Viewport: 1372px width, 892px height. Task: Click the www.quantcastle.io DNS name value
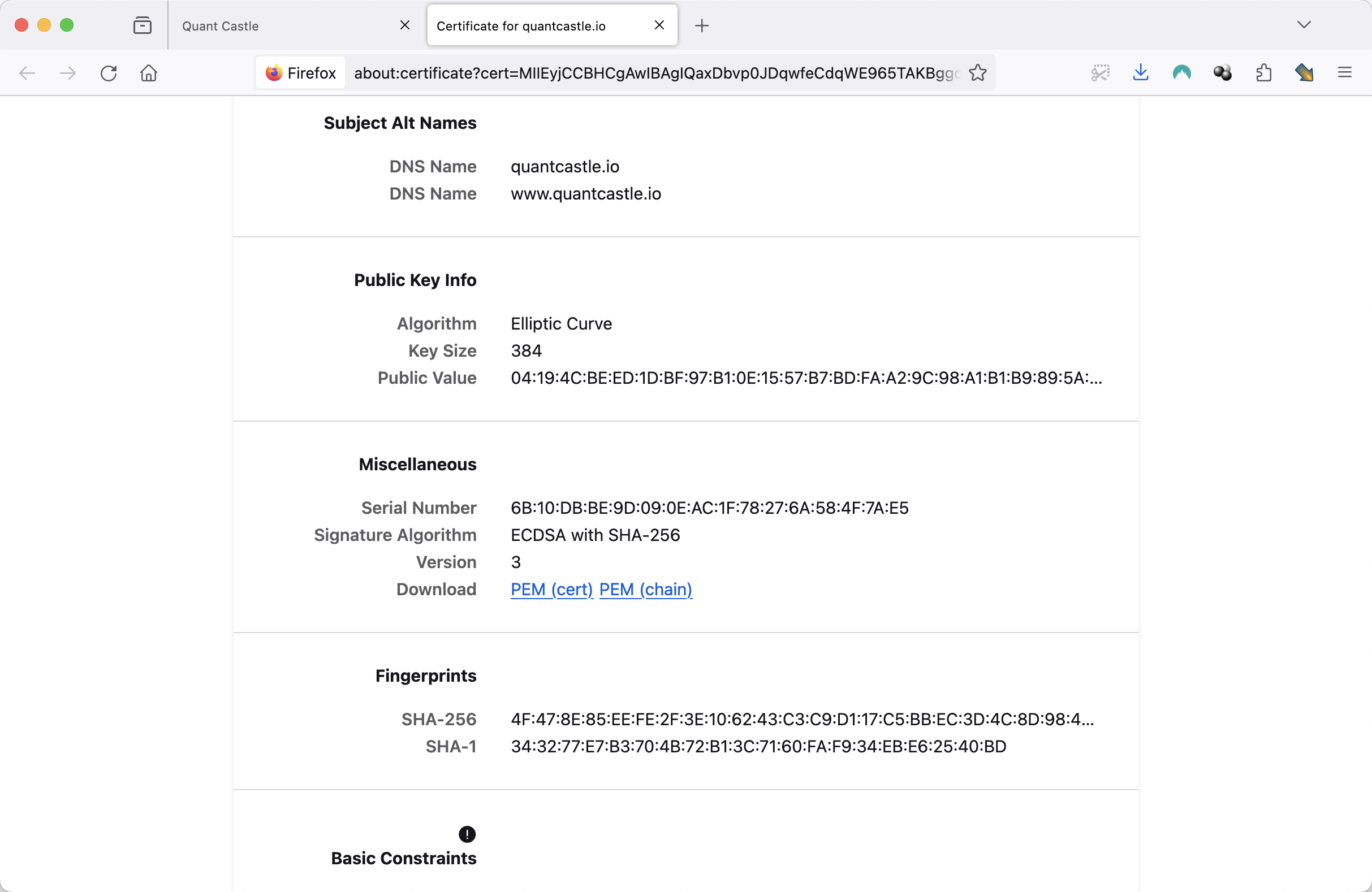(x=586, y=194)
